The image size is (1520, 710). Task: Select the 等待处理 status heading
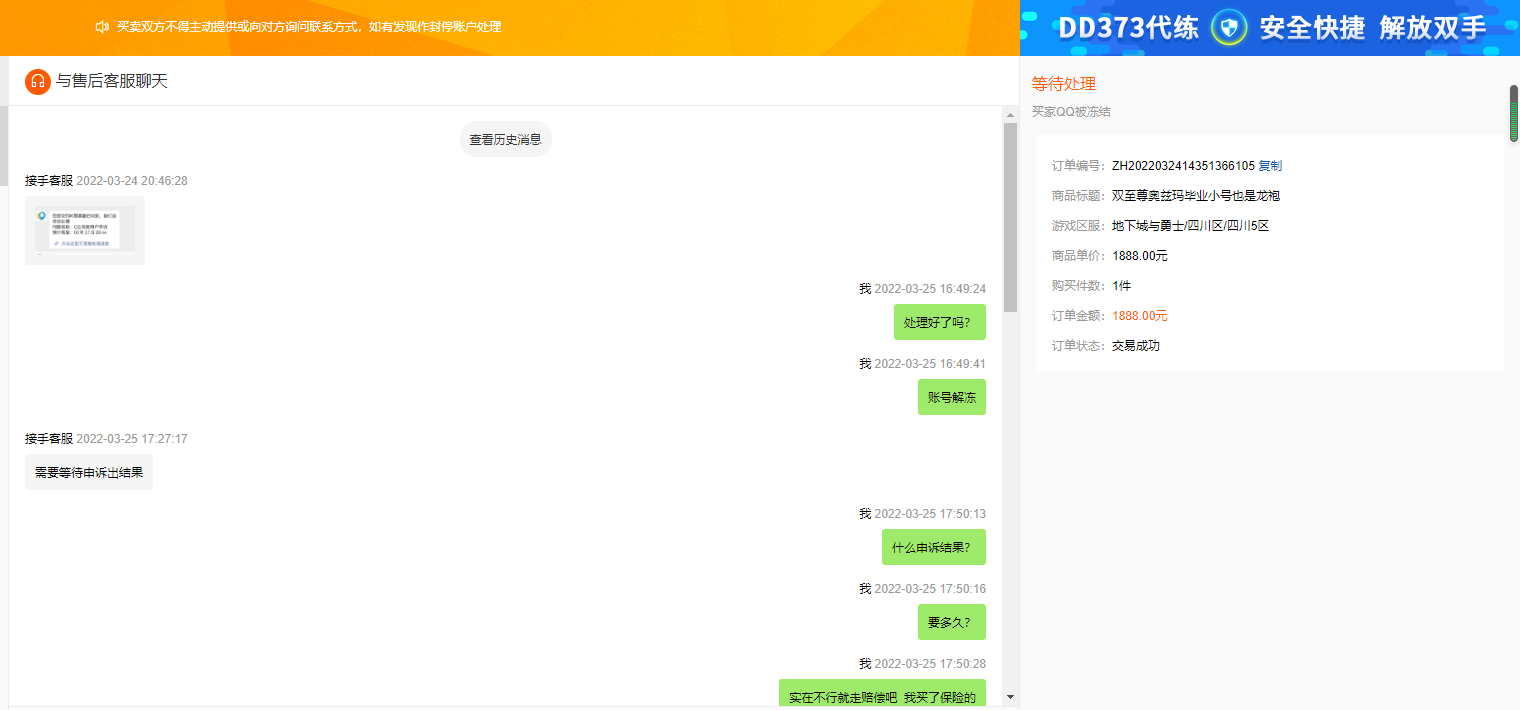pos(1063,84)
